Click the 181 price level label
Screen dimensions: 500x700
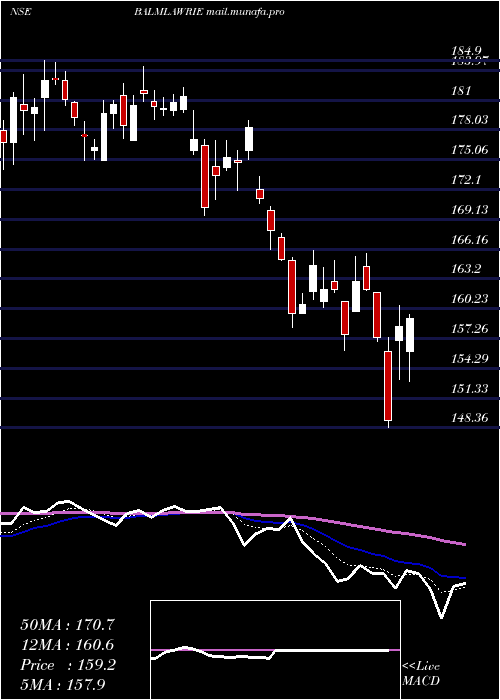pos(462,91)
